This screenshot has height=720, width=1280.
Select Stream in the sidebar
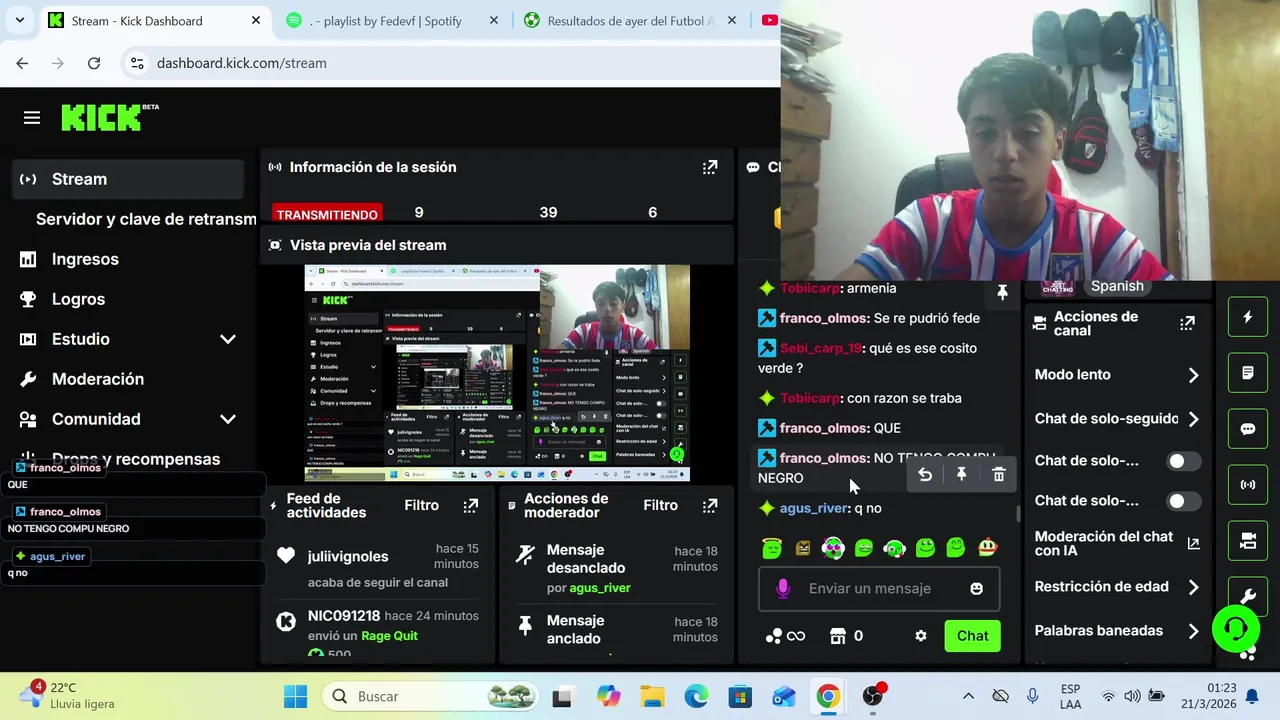click(x=127, y=179)
